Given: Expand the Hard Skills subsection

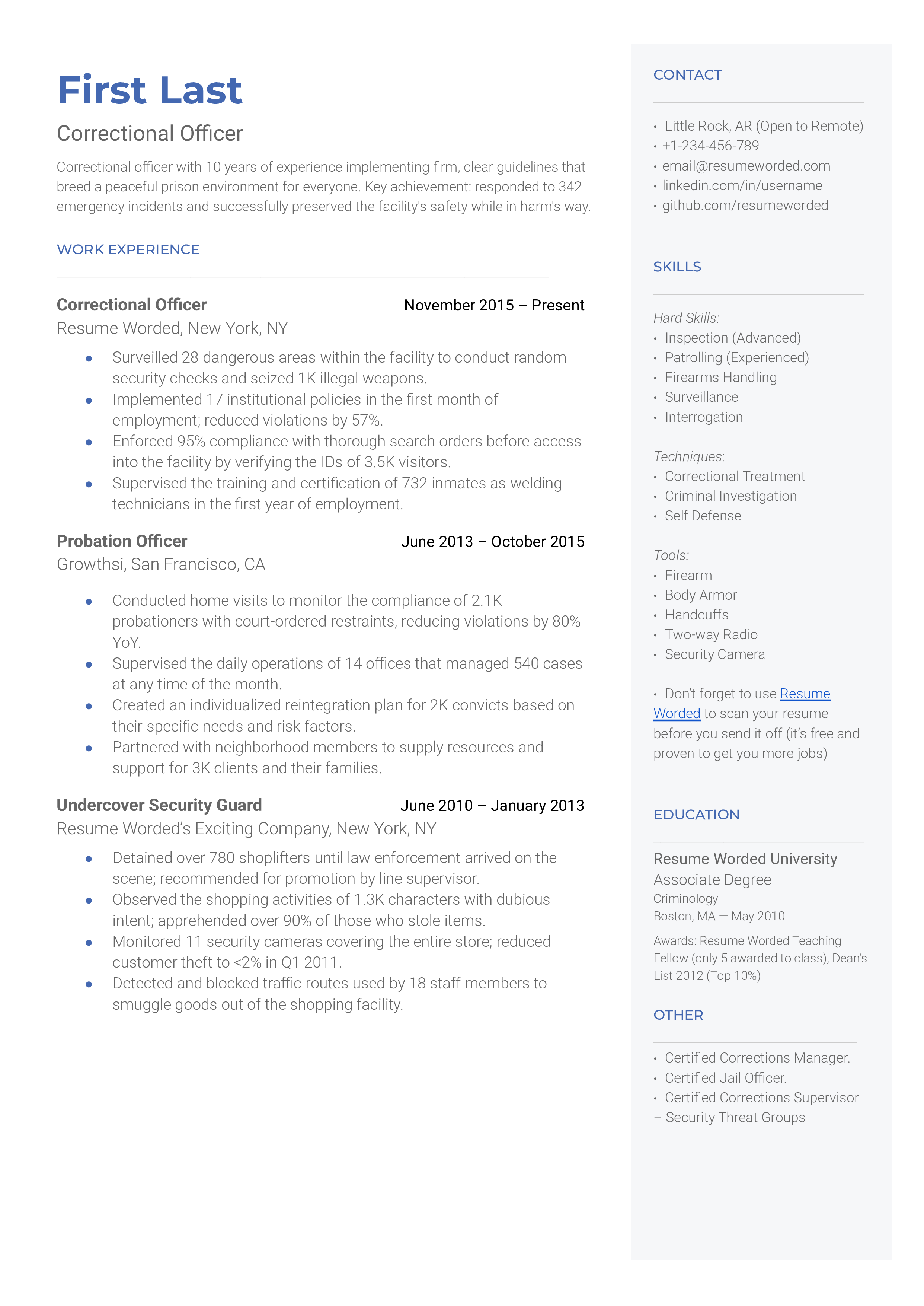Looking at the screenshot, I should pos(688,317).
